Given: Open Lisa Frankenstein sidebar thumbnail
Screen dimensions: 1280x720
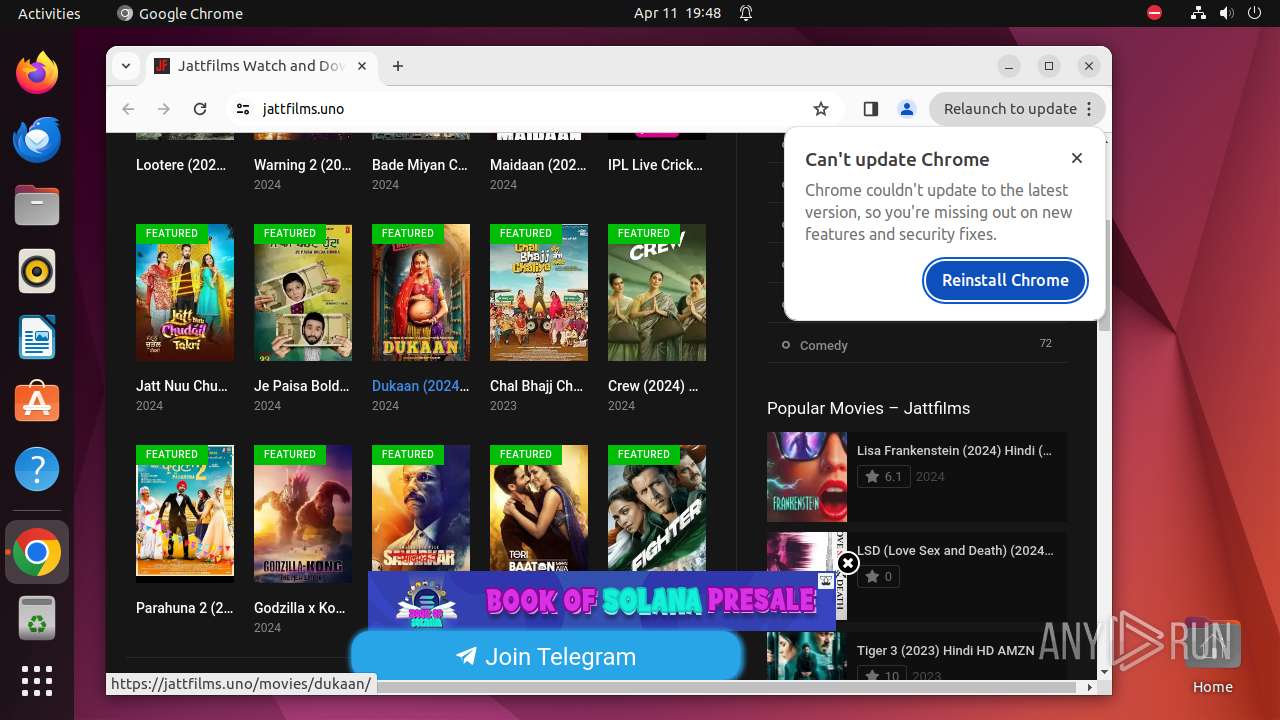Looking at the screenshot, I should pos(807,477).
